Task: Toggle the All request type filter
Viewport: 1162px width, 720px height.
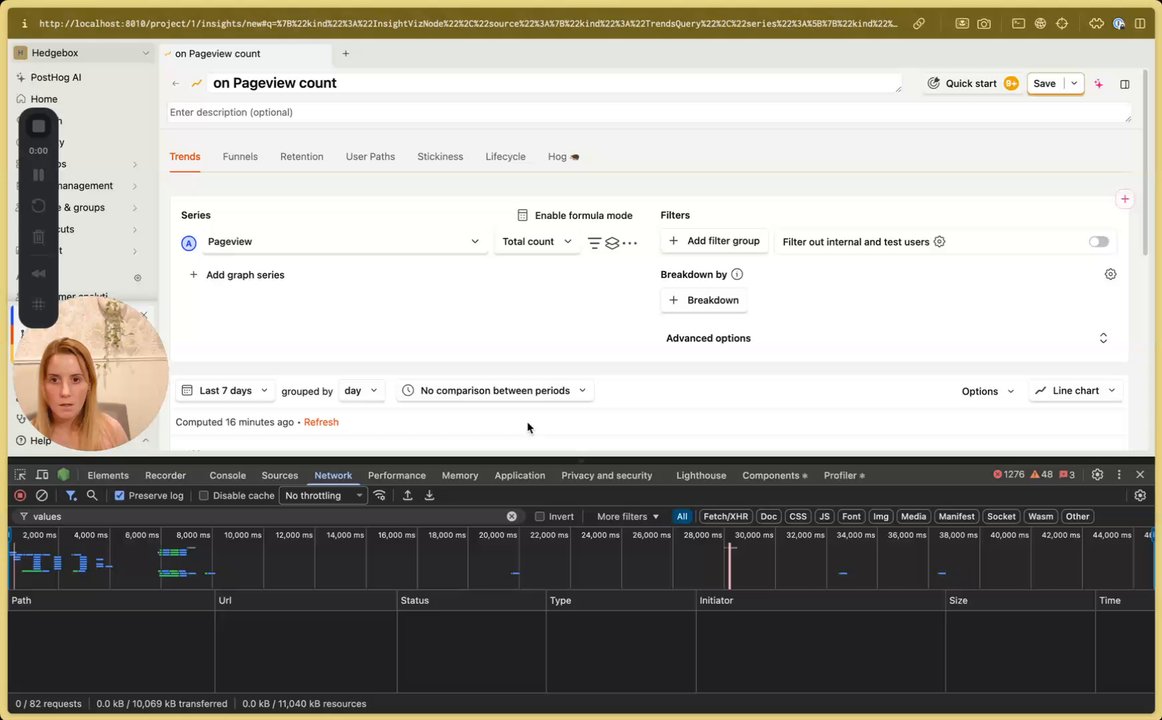Action: point(682,516)
